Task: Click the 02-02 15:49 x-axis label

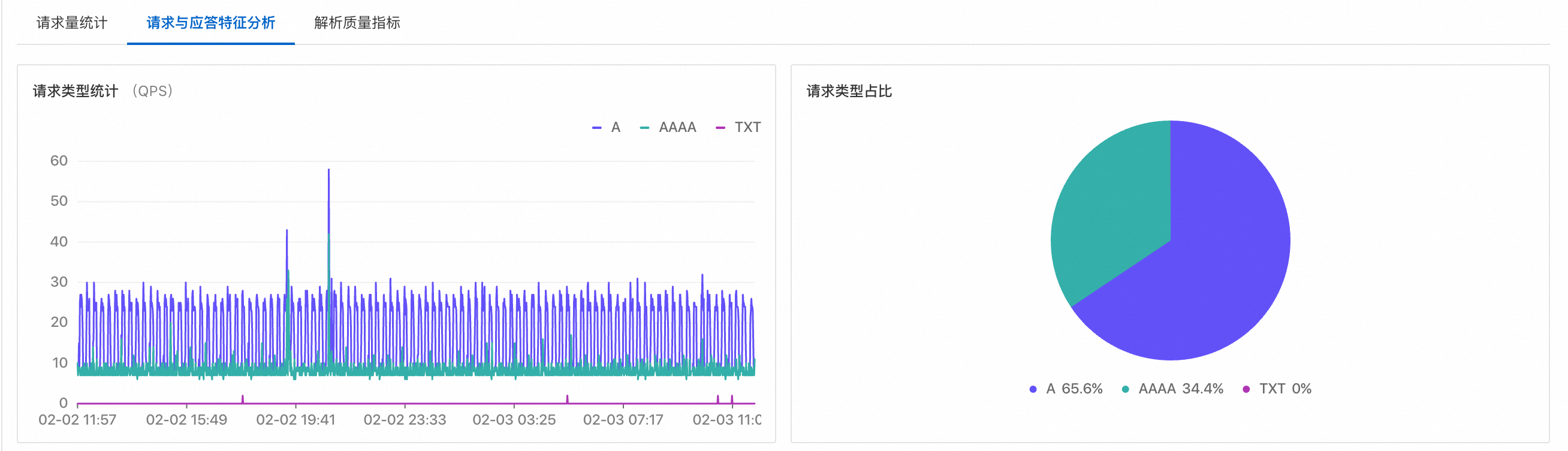Action: click(186, 420)
